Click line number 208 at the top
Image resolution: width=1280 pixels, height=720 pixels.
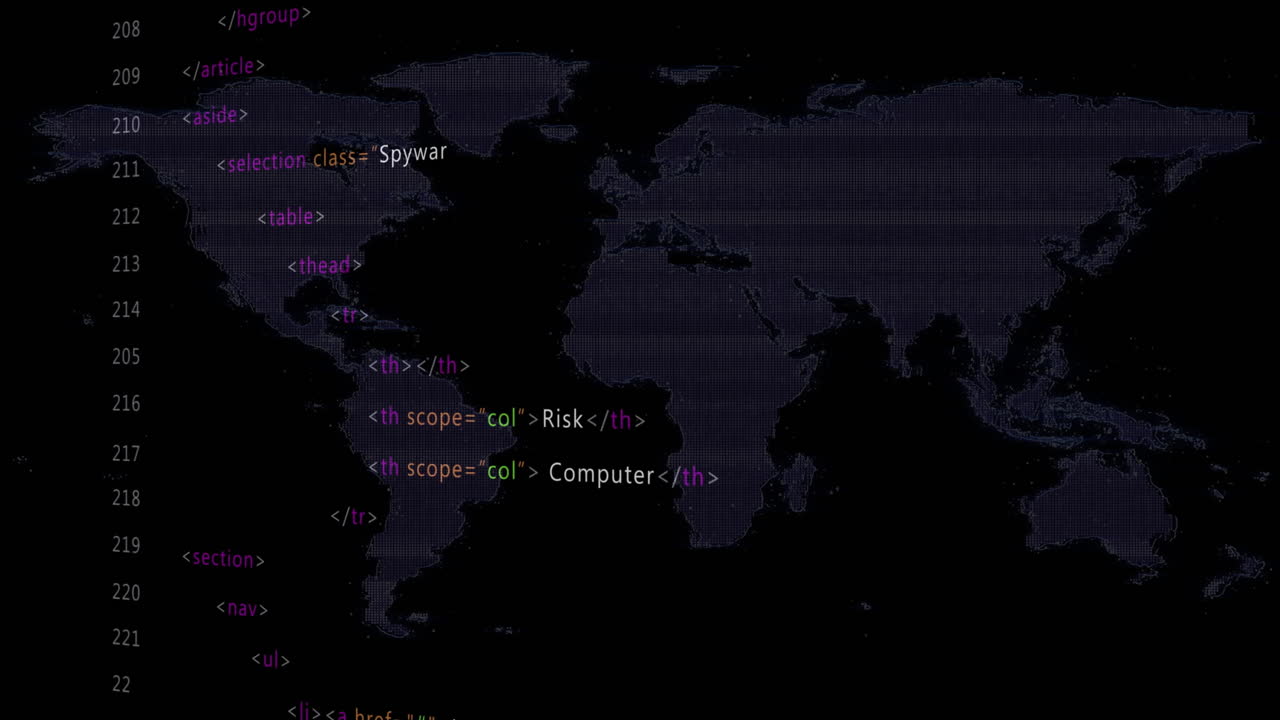point(125,29)
